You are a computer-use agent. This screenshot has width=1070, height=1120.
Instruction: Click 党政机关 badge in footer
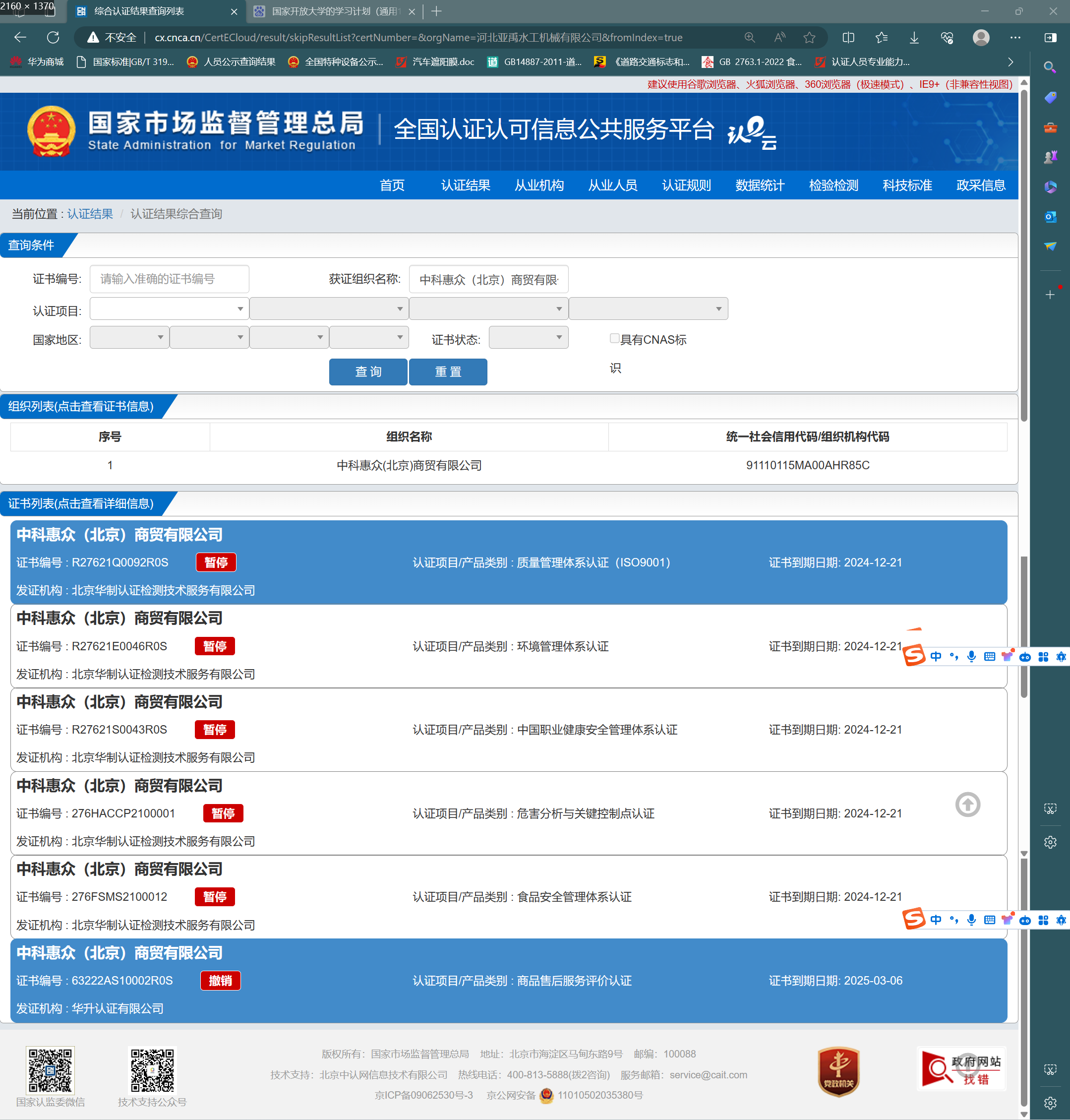tap(838, 1071)
